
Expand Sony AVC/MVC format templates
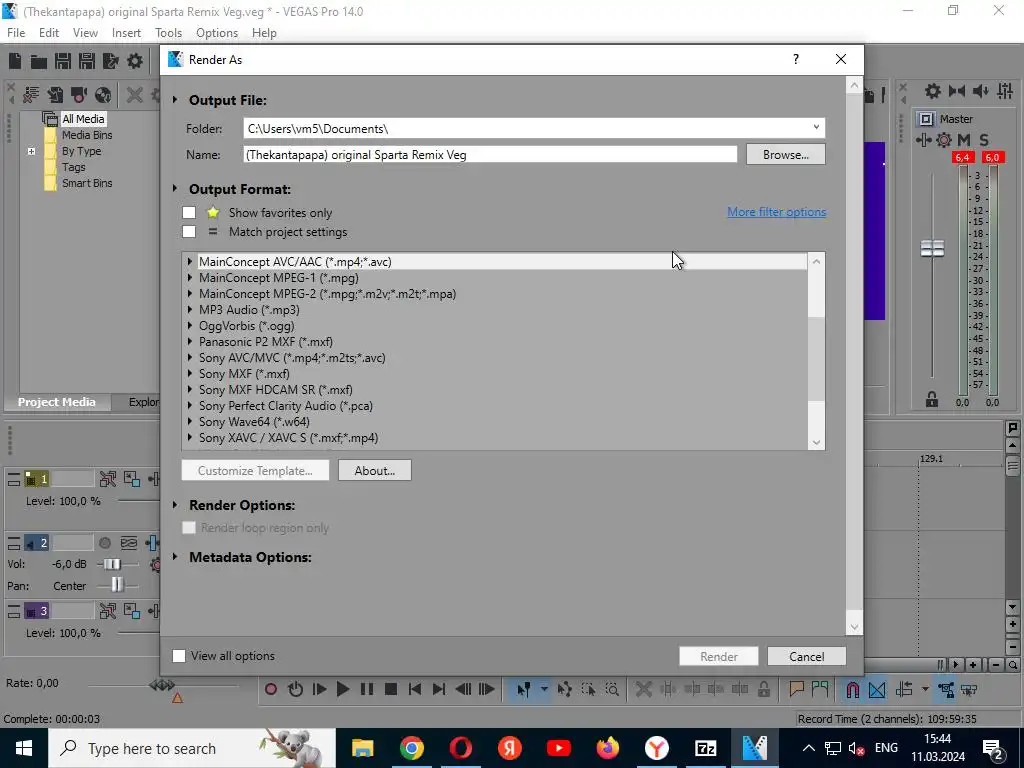tap(190, 357)
